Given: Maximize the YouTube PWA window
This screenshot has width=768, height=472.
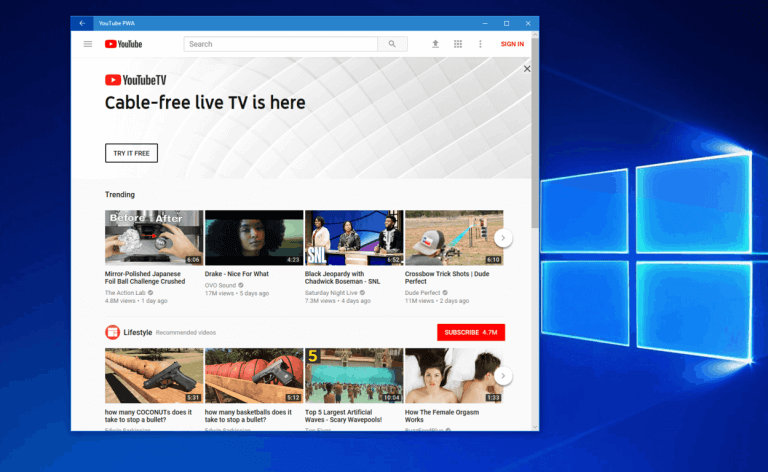Looking at the screenshot, I should point(506,23).
